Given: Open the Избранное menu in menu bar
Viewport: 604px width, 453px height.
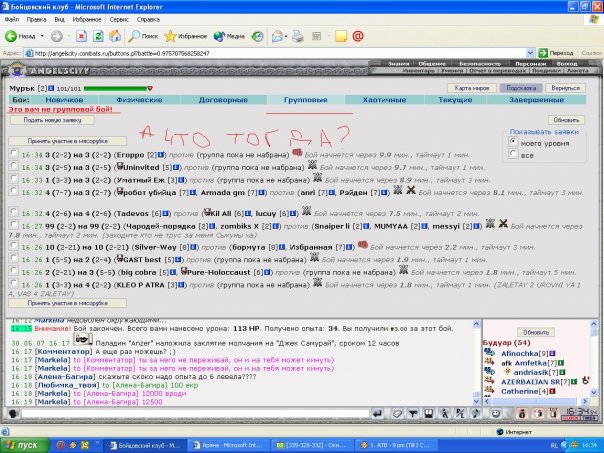Looking at the screenshot, I should [87, 19].
